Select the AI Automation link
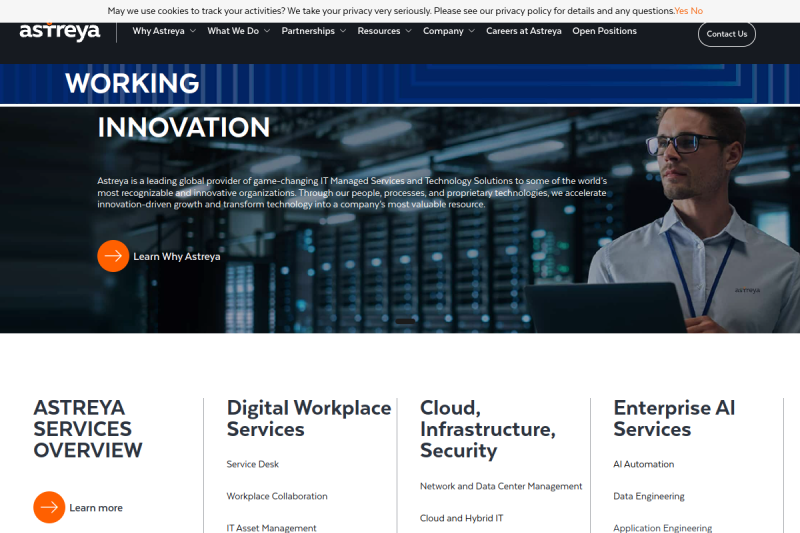This screenshot has height=533, width=800. [643, 464]
